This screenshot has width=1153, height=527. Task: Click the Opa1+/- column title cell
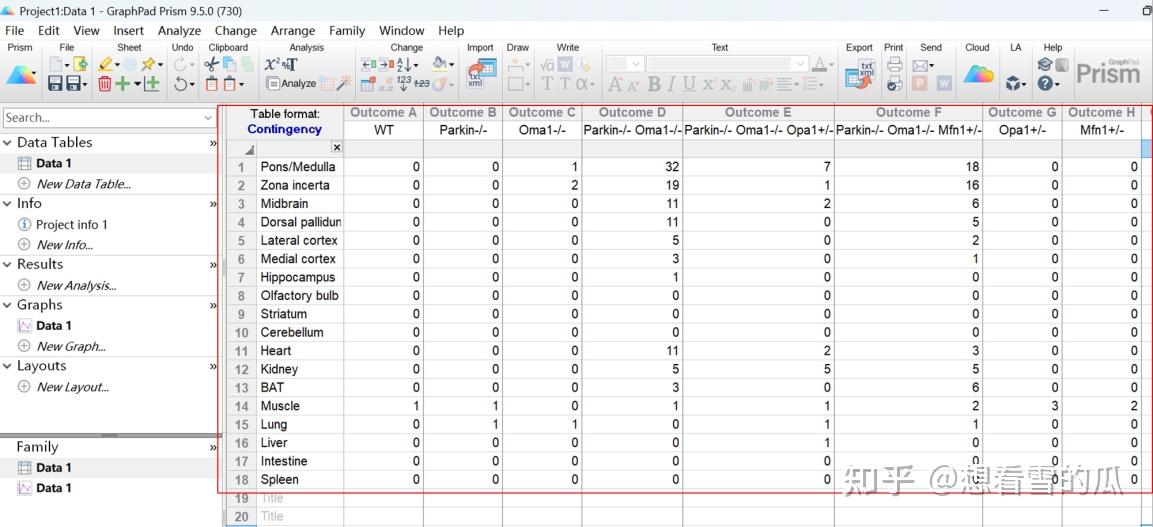1022,130
